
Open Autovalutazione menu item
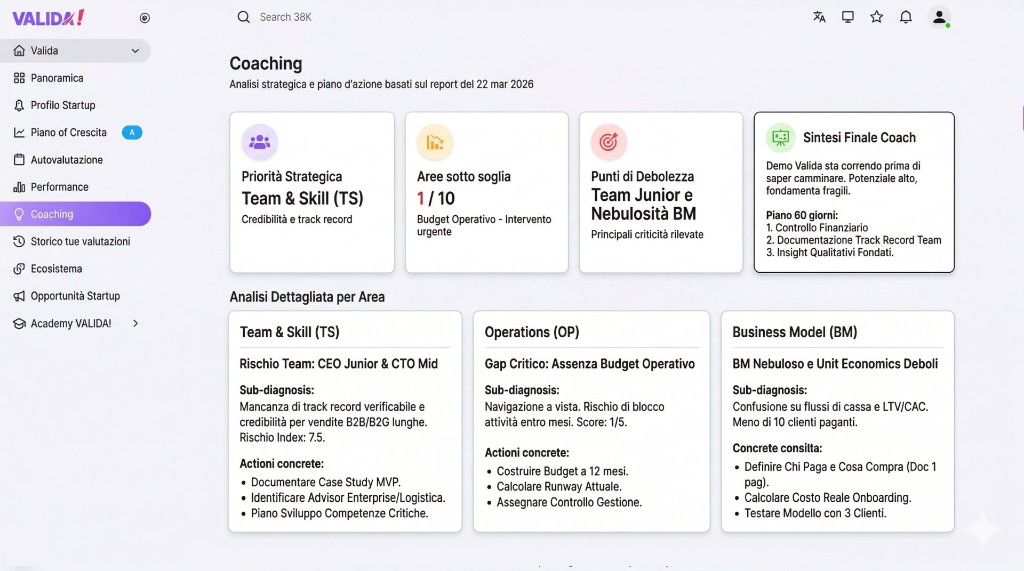pyautogui.click(x=76, y=160)
